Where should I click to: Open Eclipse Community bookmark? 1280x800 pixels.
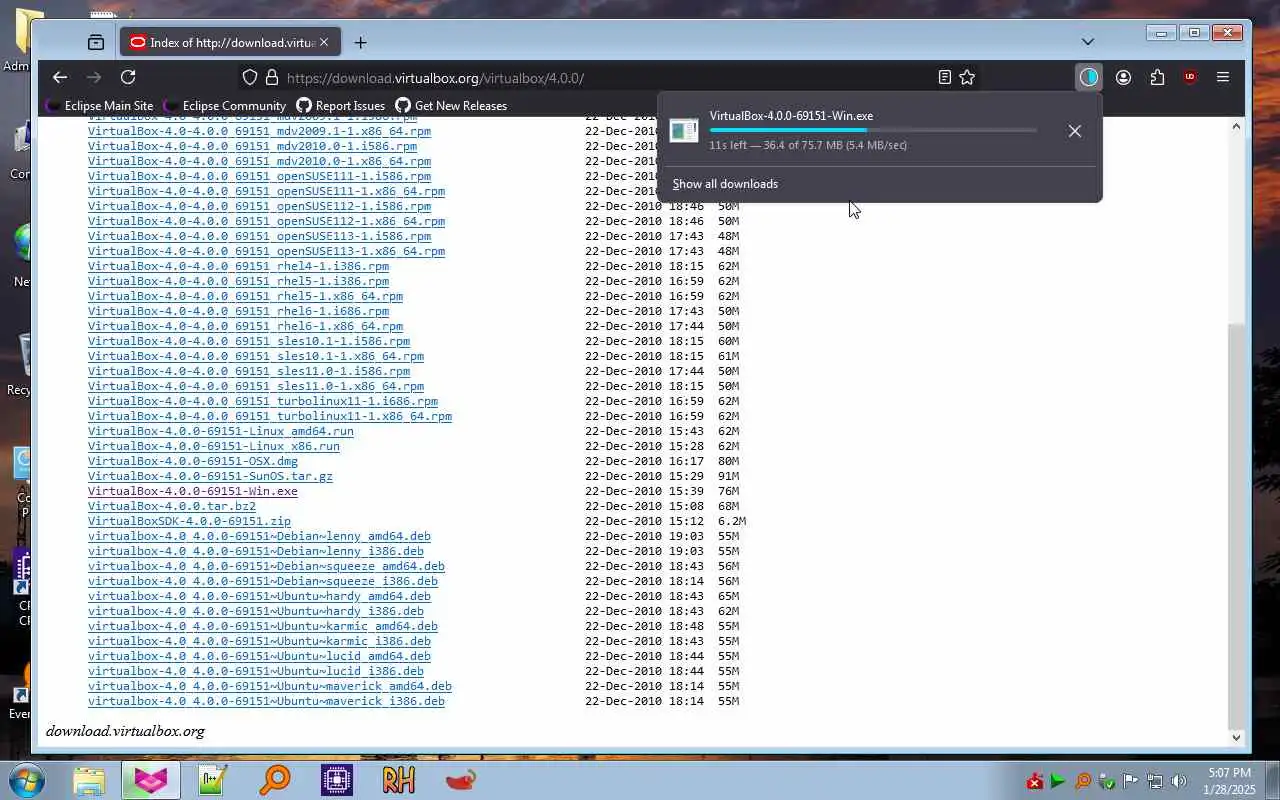[225, 105]
